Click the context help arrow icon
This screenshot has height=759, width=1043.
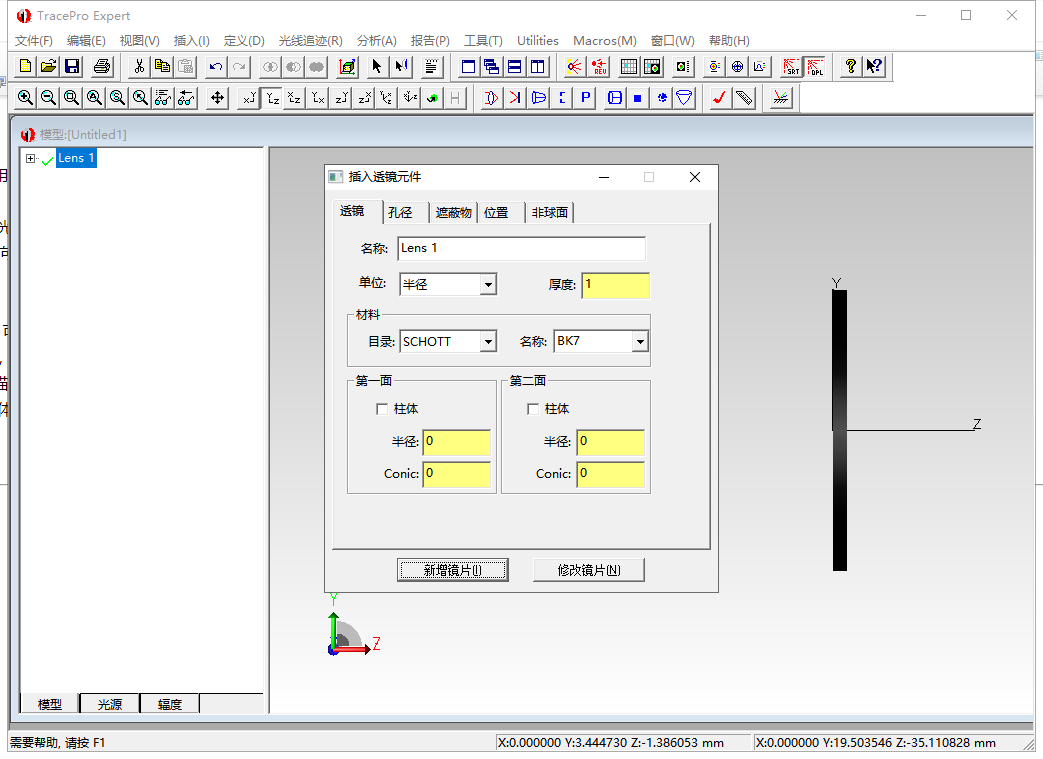coord(874,66)
